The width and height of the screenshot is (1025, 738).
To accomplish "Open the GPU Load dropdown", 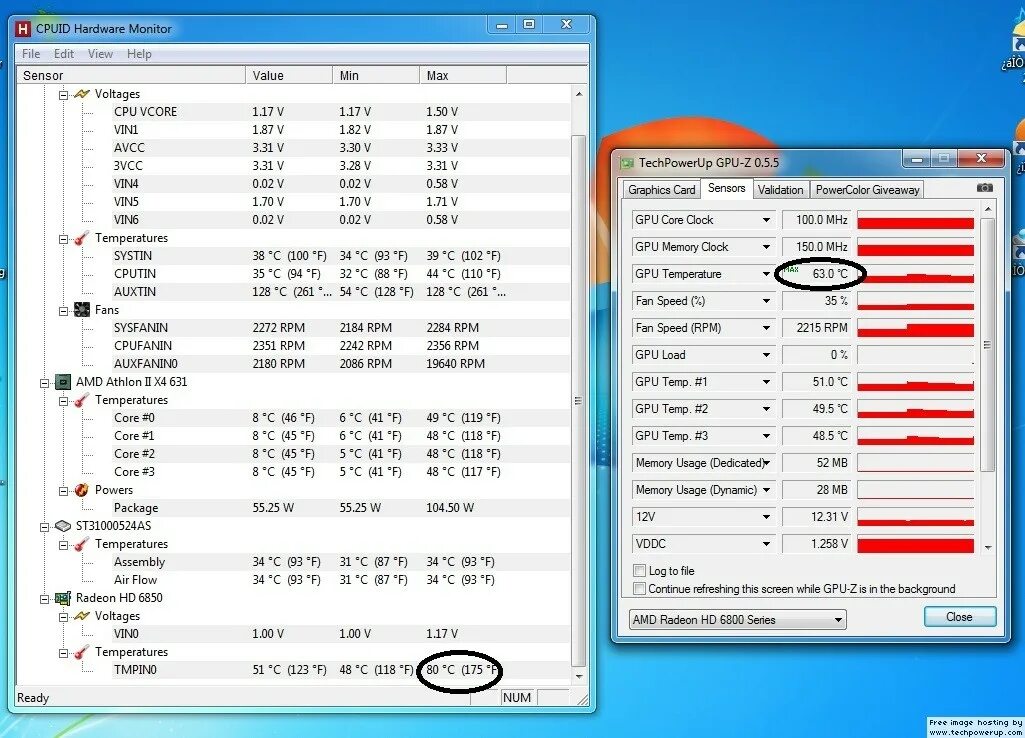I will [766, 355].
